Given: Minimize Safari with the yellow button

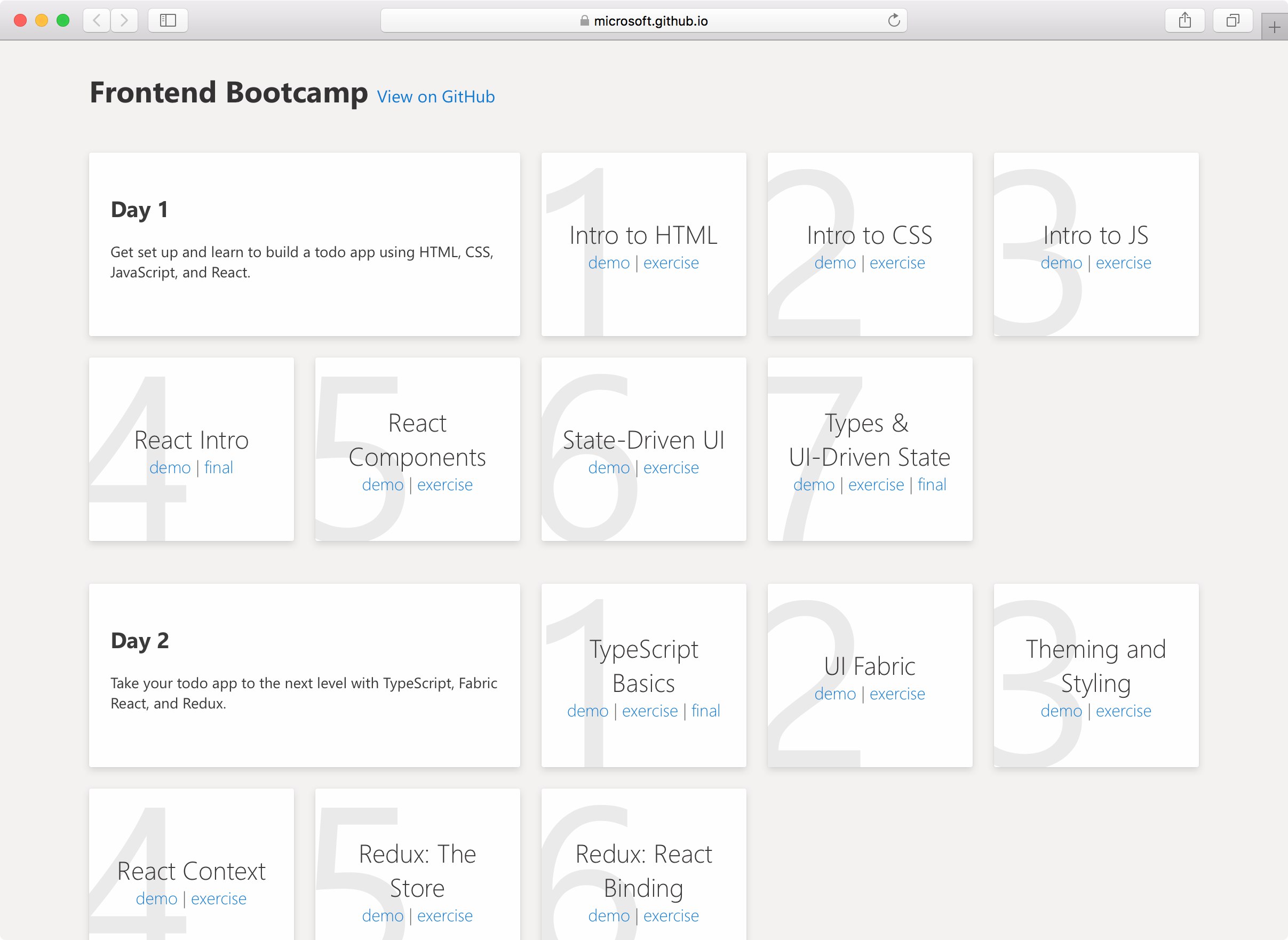Looking at the screenshot, I should click(x=42, y=20).
